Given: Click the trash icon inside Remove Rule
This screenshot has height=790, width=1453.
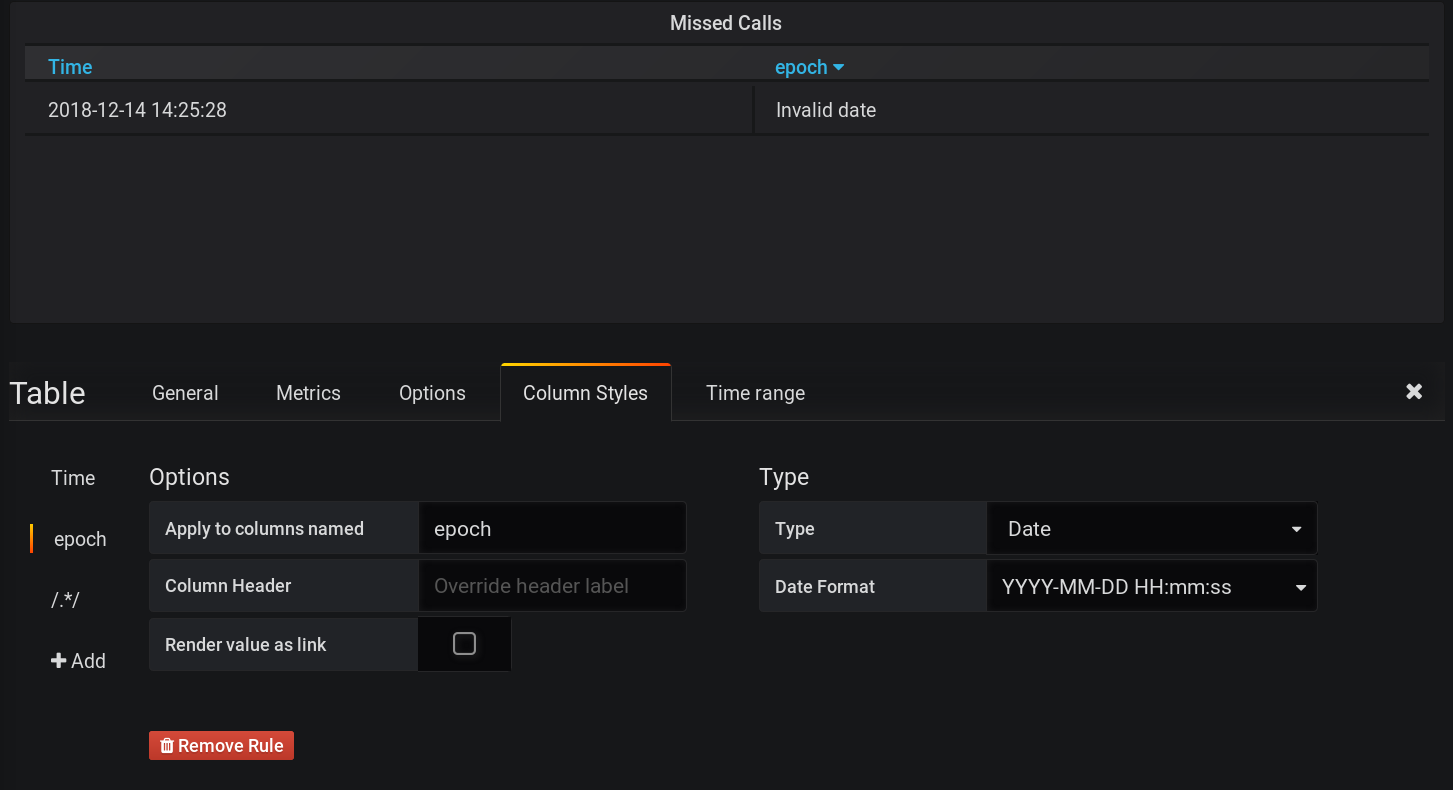Looking at the screenshot, I should coord(166,745).
